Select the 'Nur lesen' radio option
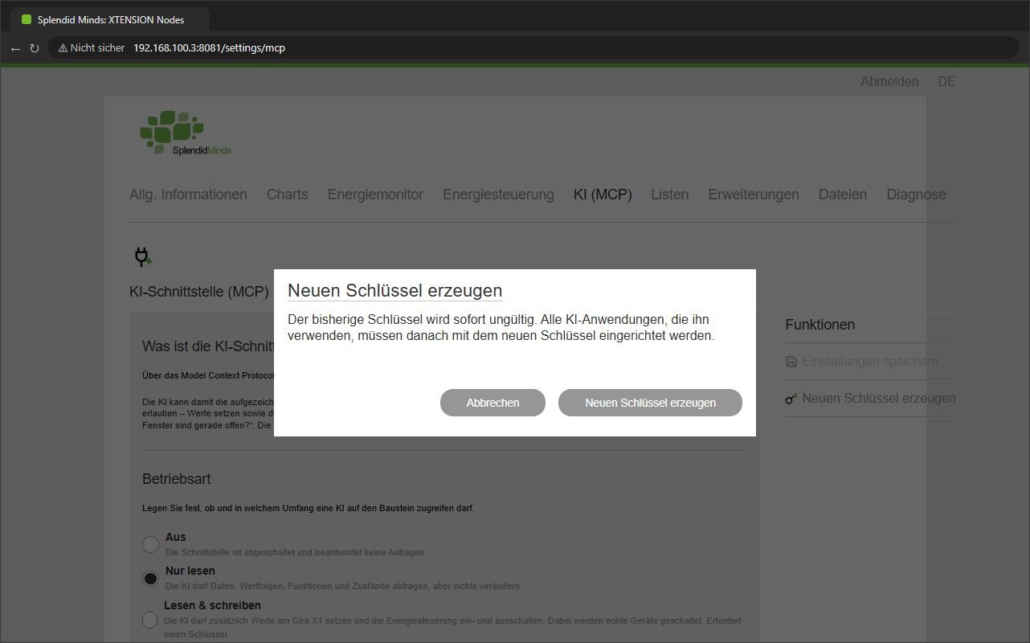Viewport: 1030px width, 643px height. click(x=150, y=578)
